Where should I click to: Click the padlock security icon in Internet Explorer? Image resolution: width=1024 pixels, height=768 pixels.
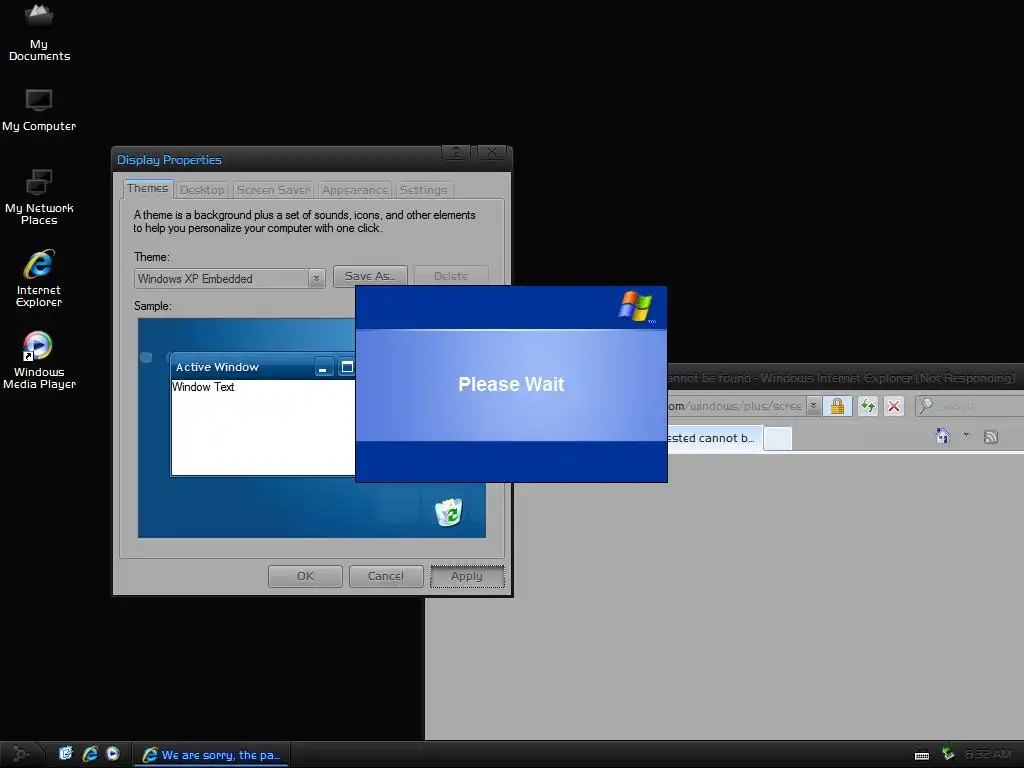click(837, 406)
